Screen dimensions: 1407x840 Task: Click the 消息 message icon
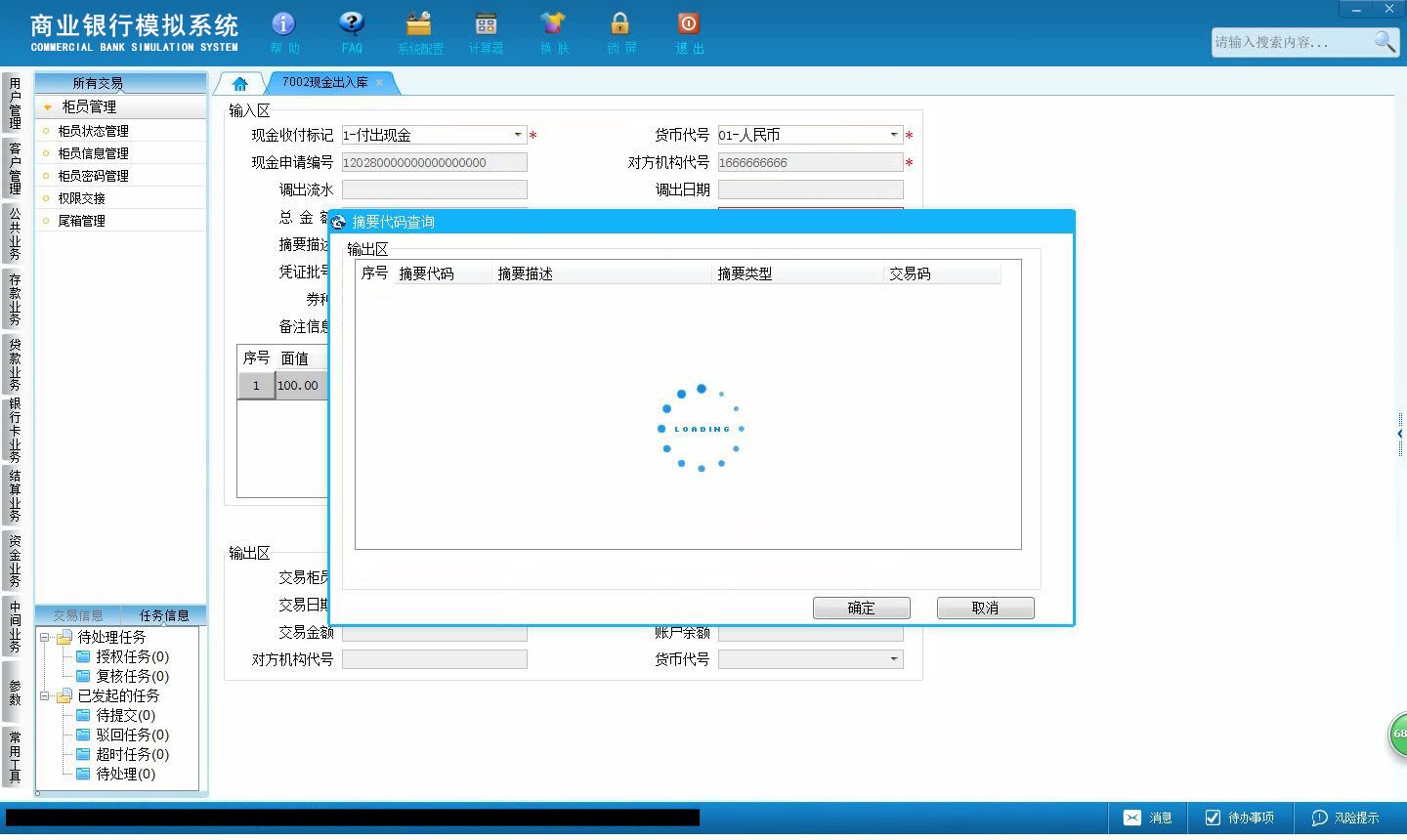click(1147, 818)
